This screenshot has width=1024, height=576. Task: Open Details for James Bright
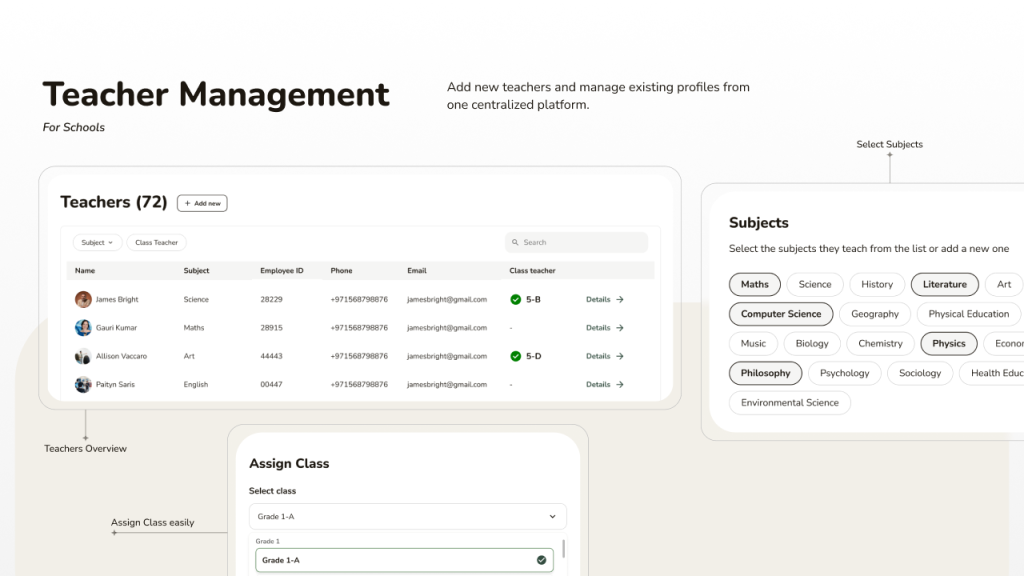(605, 299)
